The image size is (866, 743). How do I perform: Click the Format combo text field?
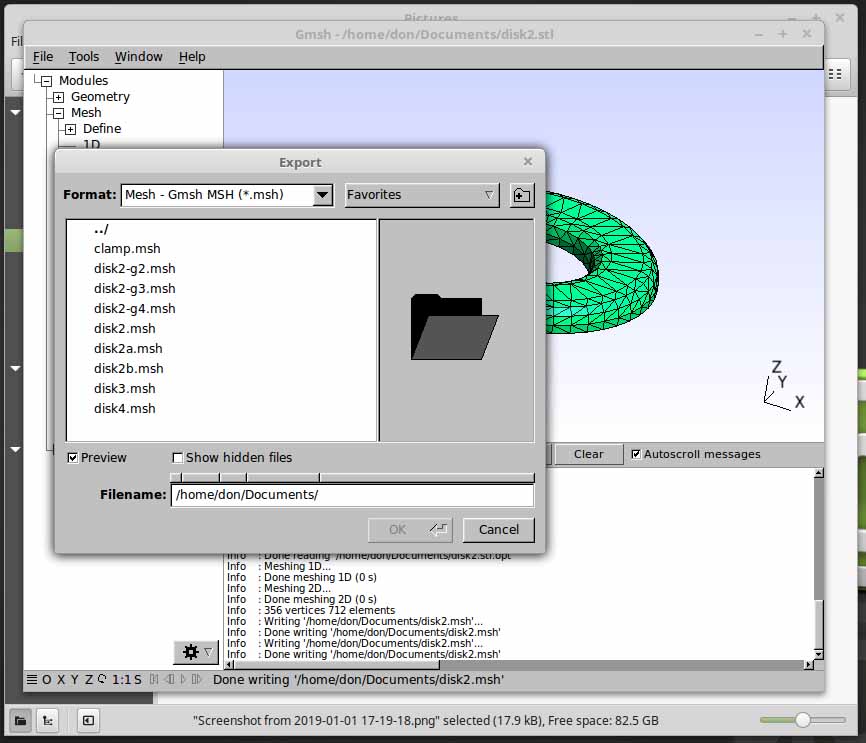tap(217, 195)
